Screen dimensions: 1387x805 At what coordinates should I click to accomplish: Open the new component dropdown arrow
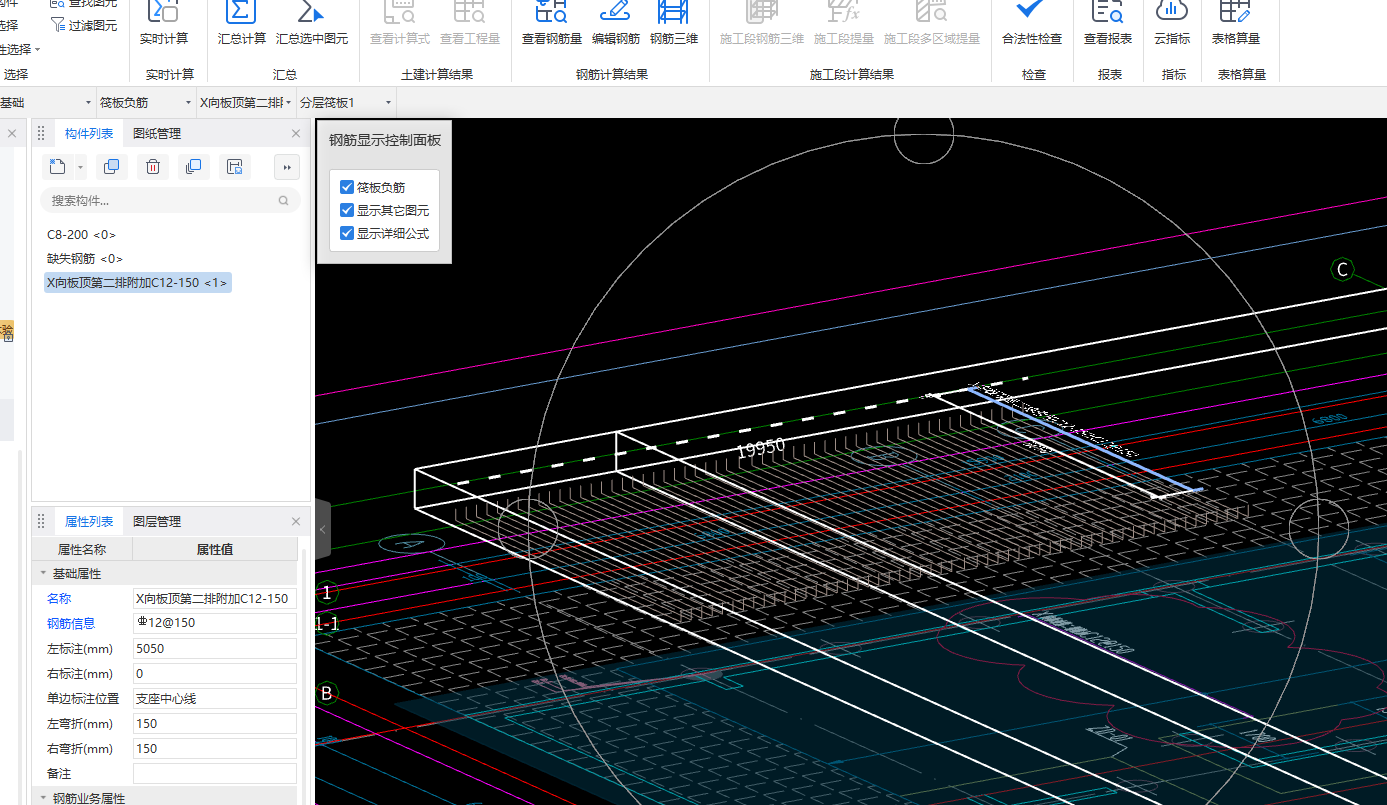[81, 167]
